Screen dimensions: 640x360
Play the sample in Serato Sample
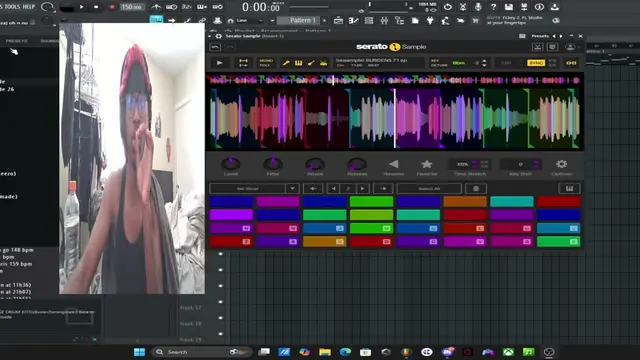coord(219,63)
